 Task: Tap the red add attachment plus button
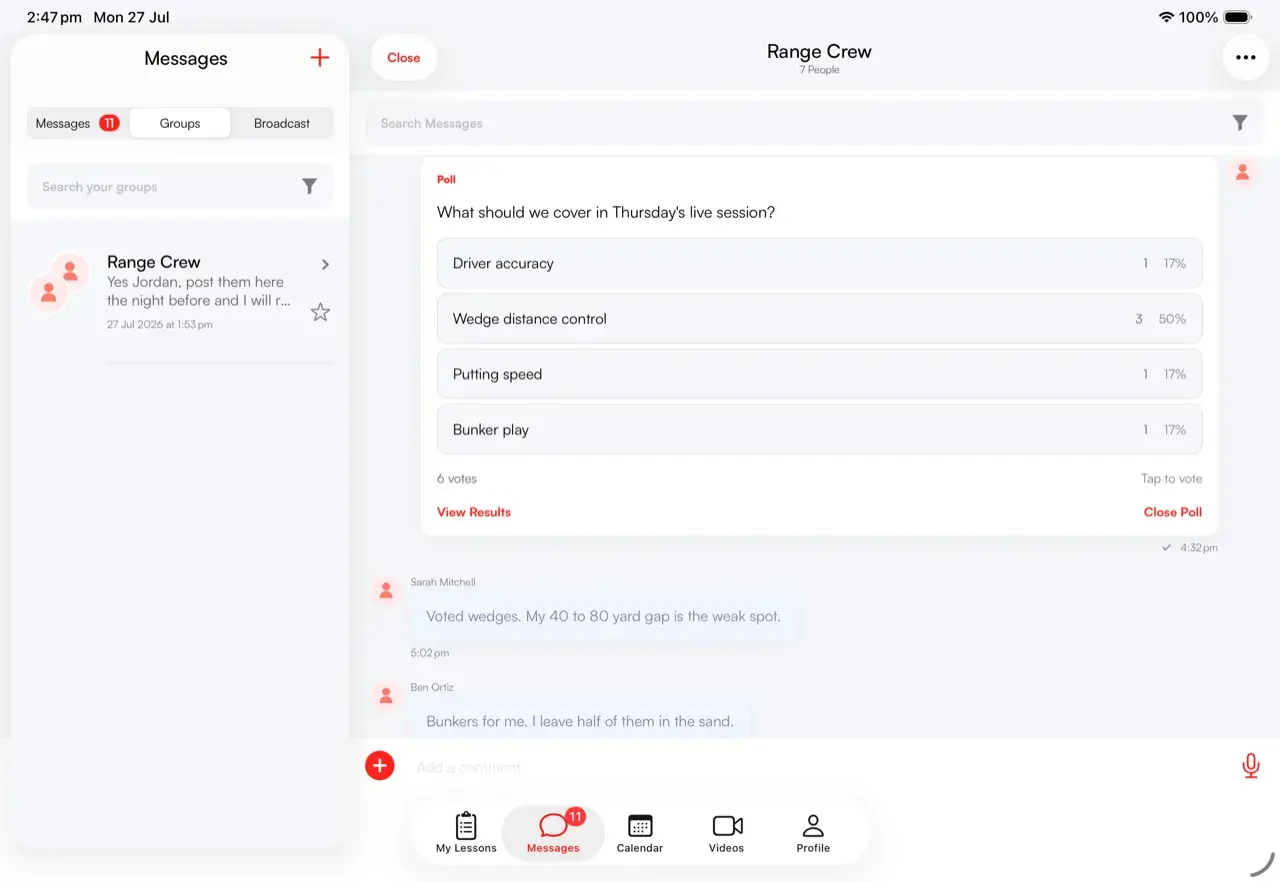coord(380,766)
